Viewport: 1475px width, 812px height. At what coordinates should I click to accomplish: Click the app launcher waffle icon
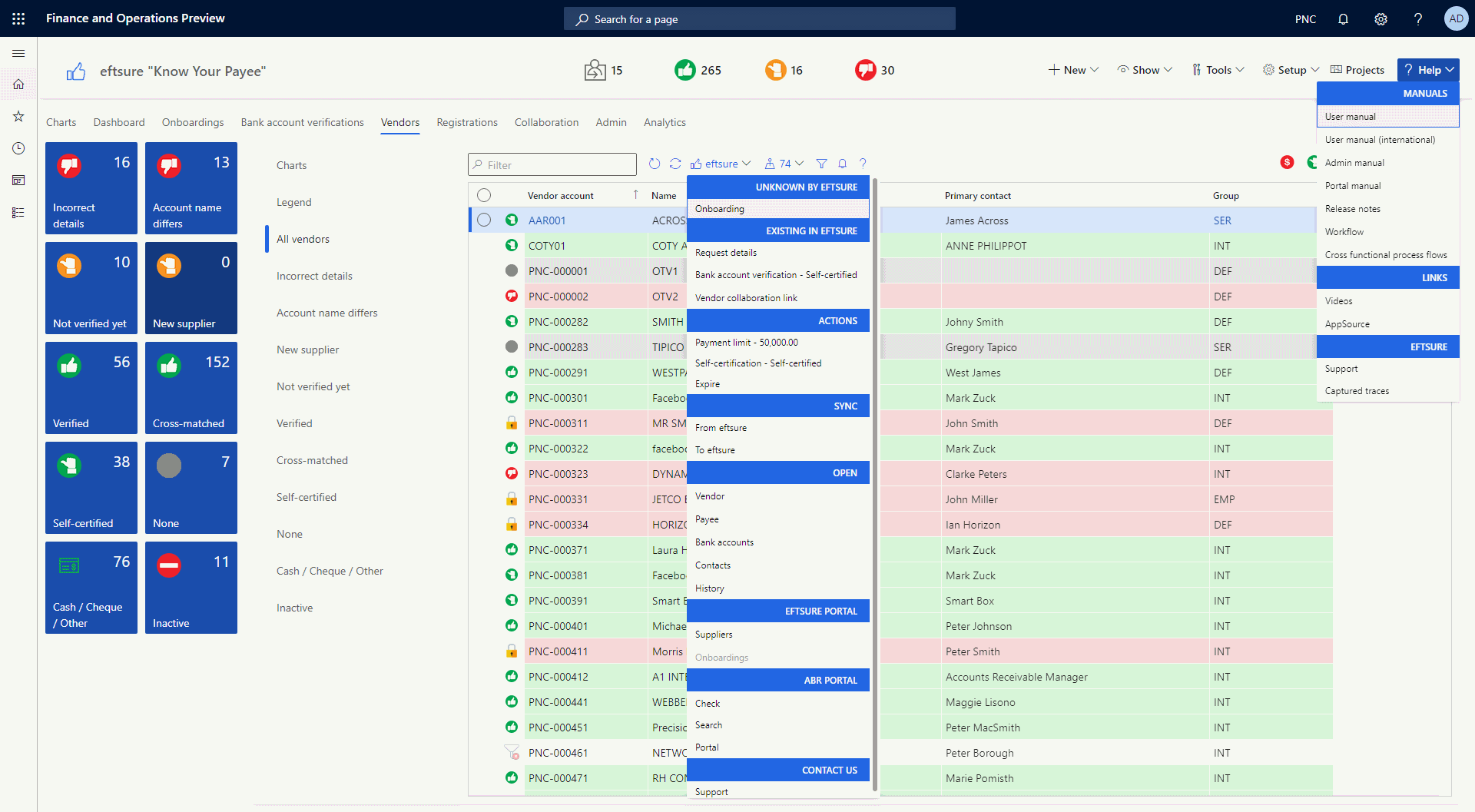18,18
